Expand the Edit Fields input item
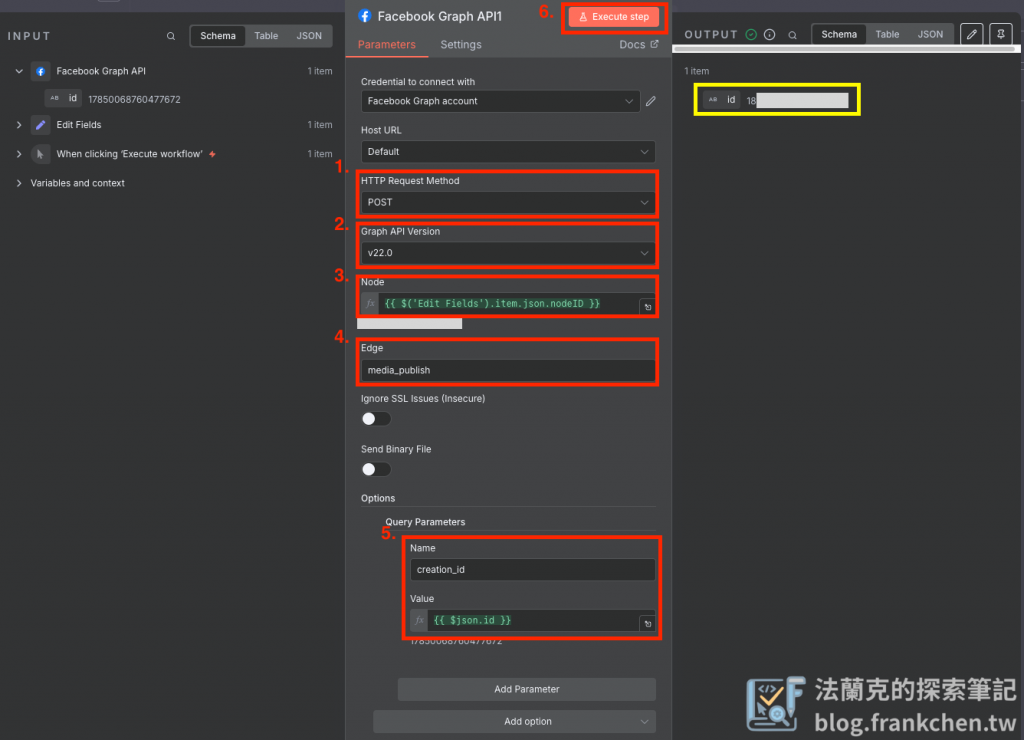The image size is (1024, 740). pyautogui.click(x=19, y=125)
